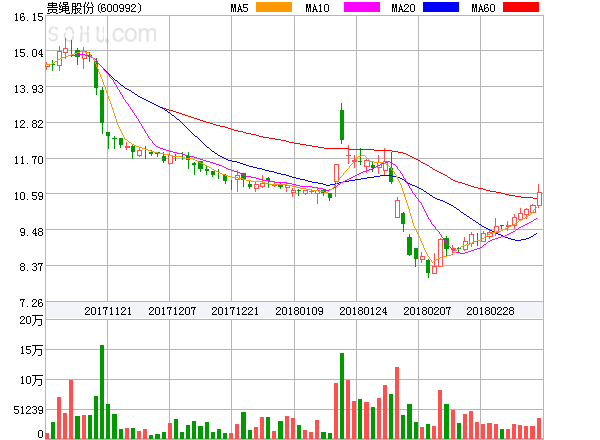Click the 15.04 price axis label
The image size is (600, 440).
pyautogui.click(x=29, y=53)
